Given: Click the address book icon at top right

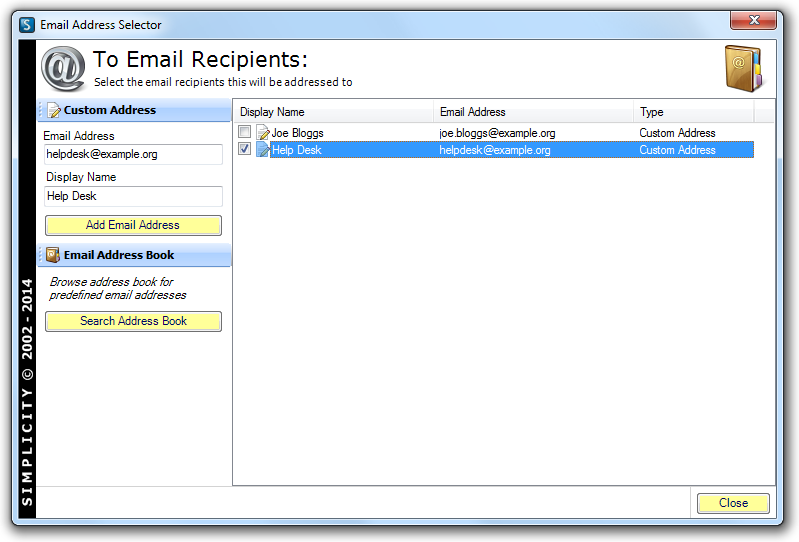Looking at the screenshot, I should click(743, 68).
